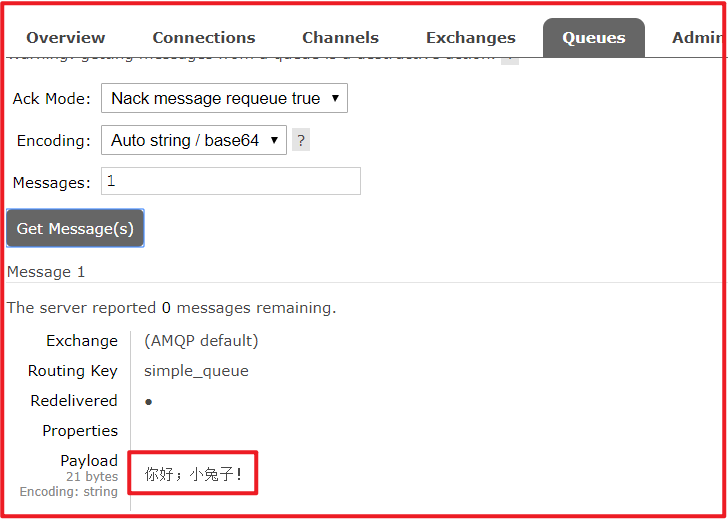Click the simple_queue routing key value
This screenshot has width=728, height=521.
click(196, 371)
